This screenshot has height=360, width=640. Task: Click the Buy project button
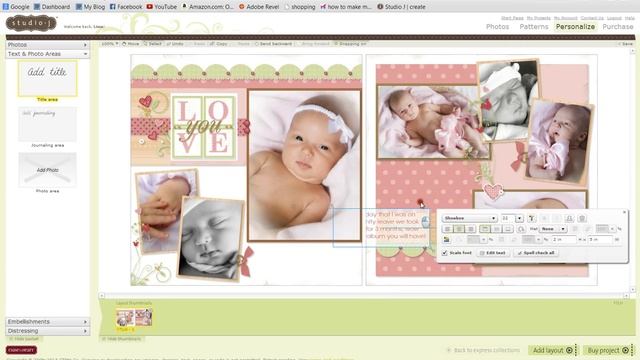tap(607, 350)
